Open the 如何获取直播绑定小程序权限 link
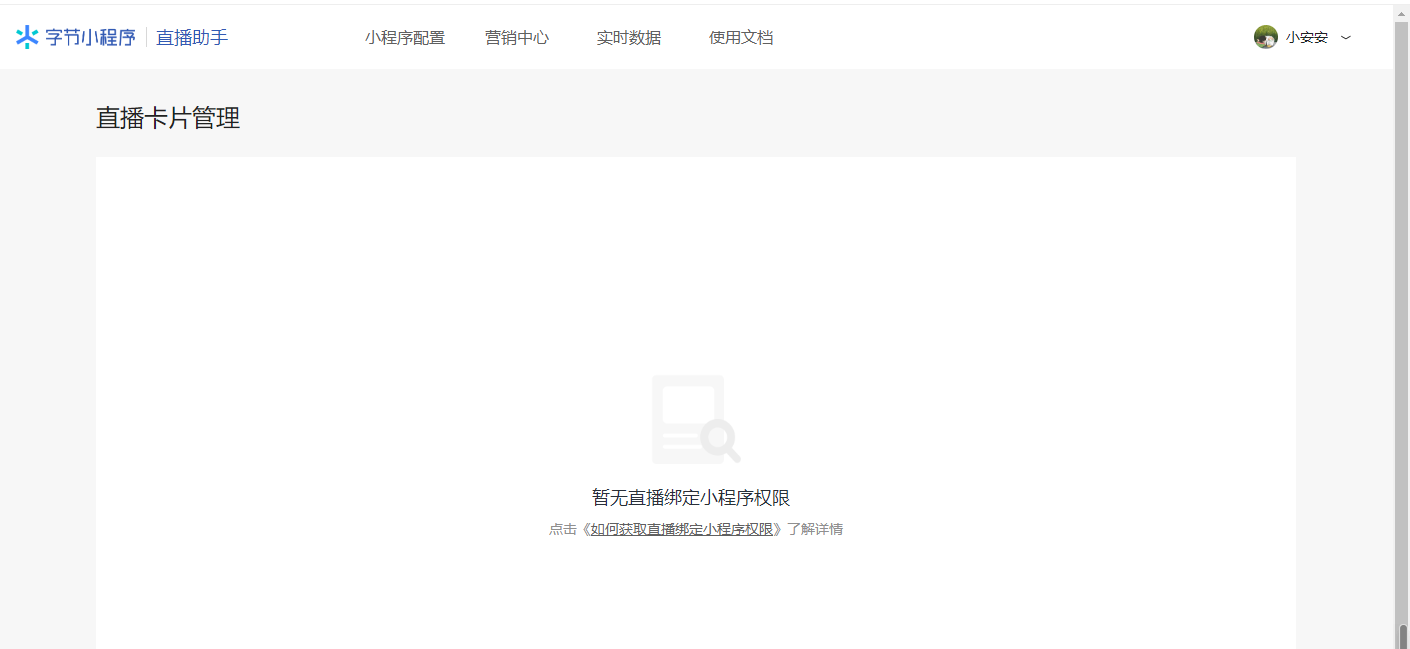The height and width of the screenshot is (649, 1410). [682, 530]
